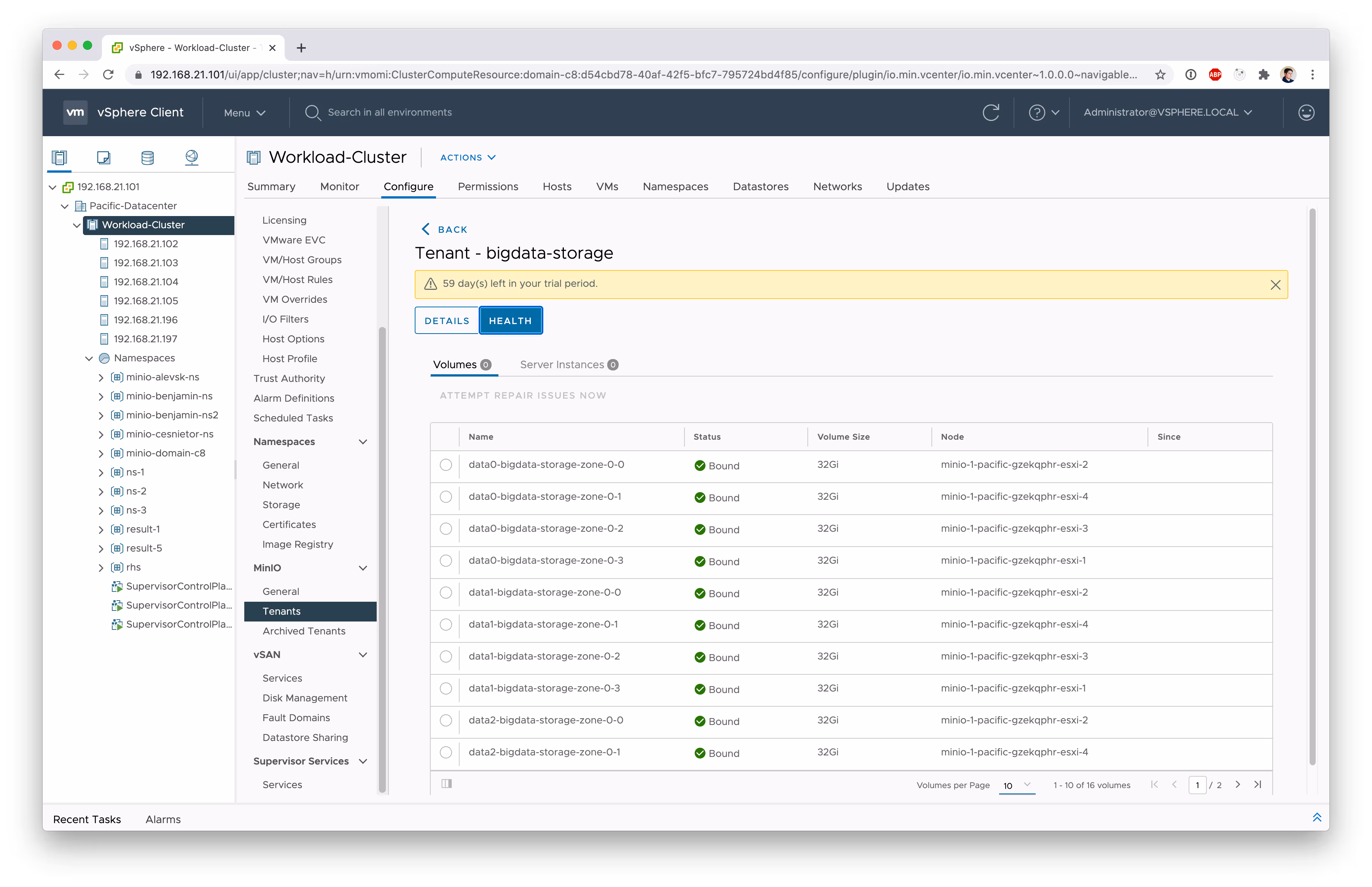Bookmark page with the star icon
Viewport: 1372px width, 887px height.
(1160, 75)
